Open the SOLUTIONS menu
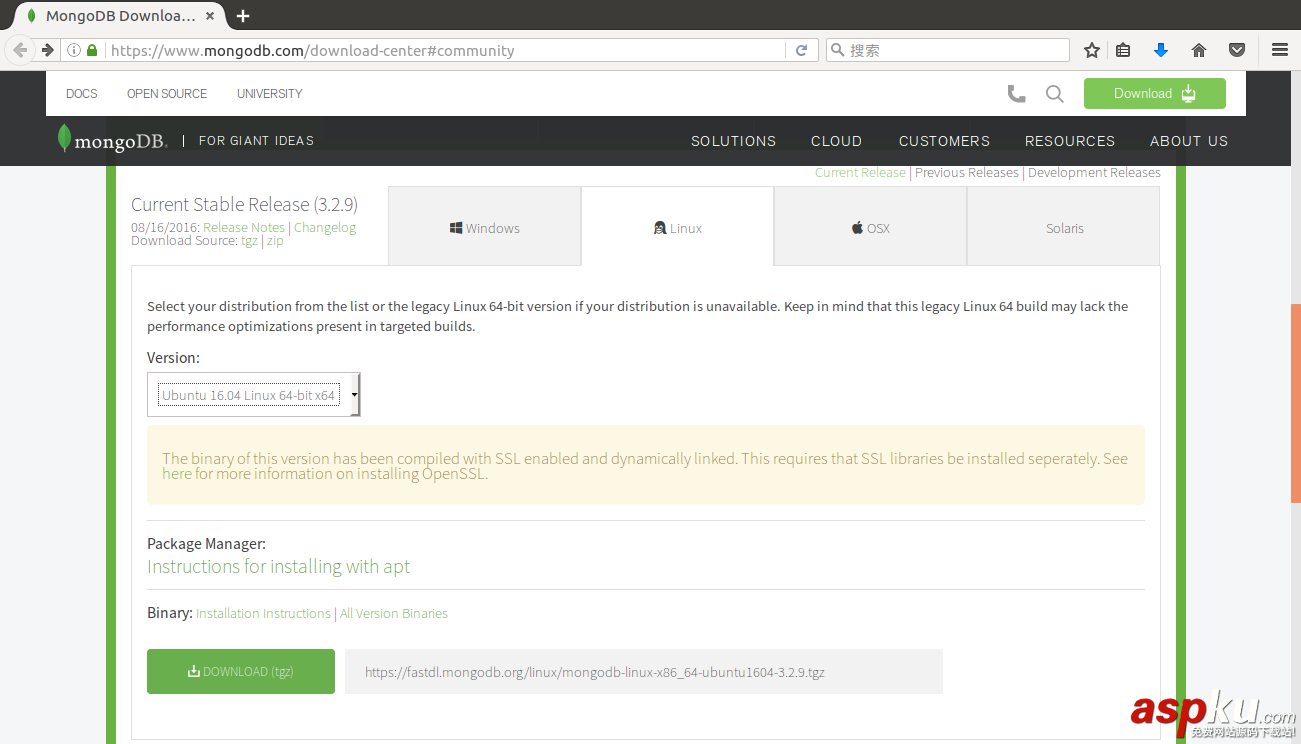1301x744 pixels. coord(733,141)
